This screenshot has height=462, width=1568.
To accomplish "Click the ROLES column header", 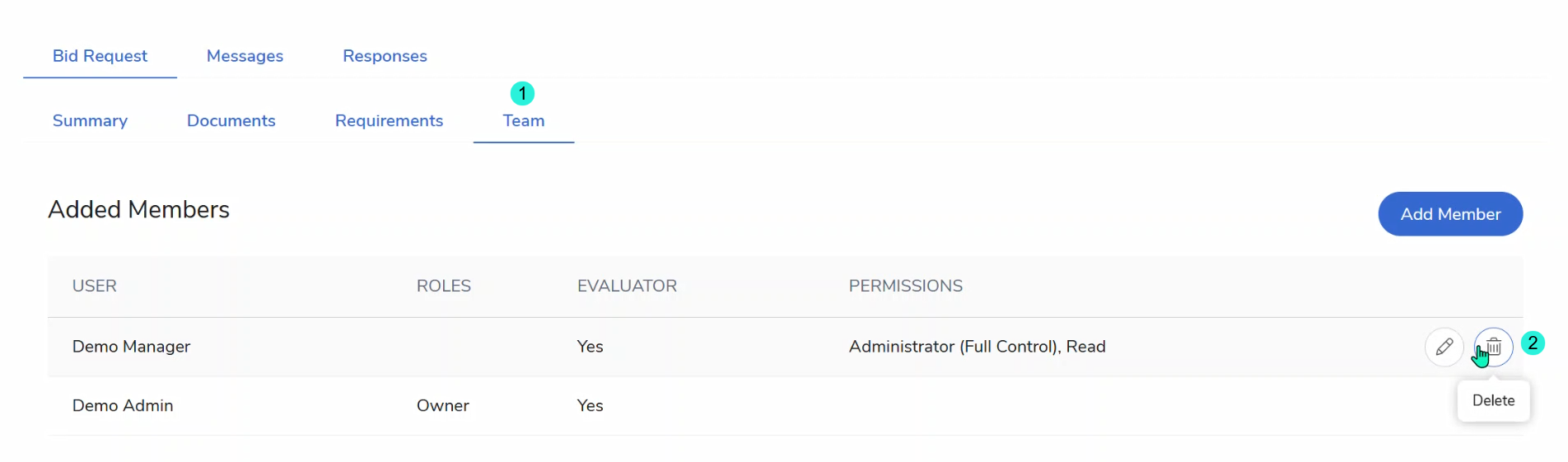I will click(443, 286).
